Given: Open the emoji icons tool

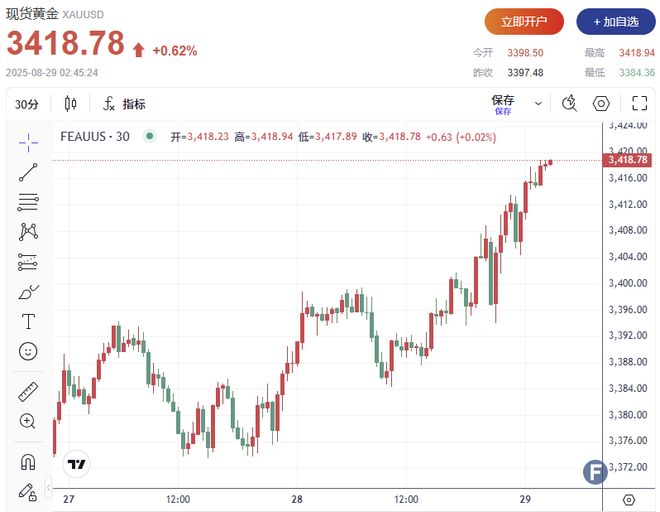Looking at the screenshot, I should coord(28,352).
